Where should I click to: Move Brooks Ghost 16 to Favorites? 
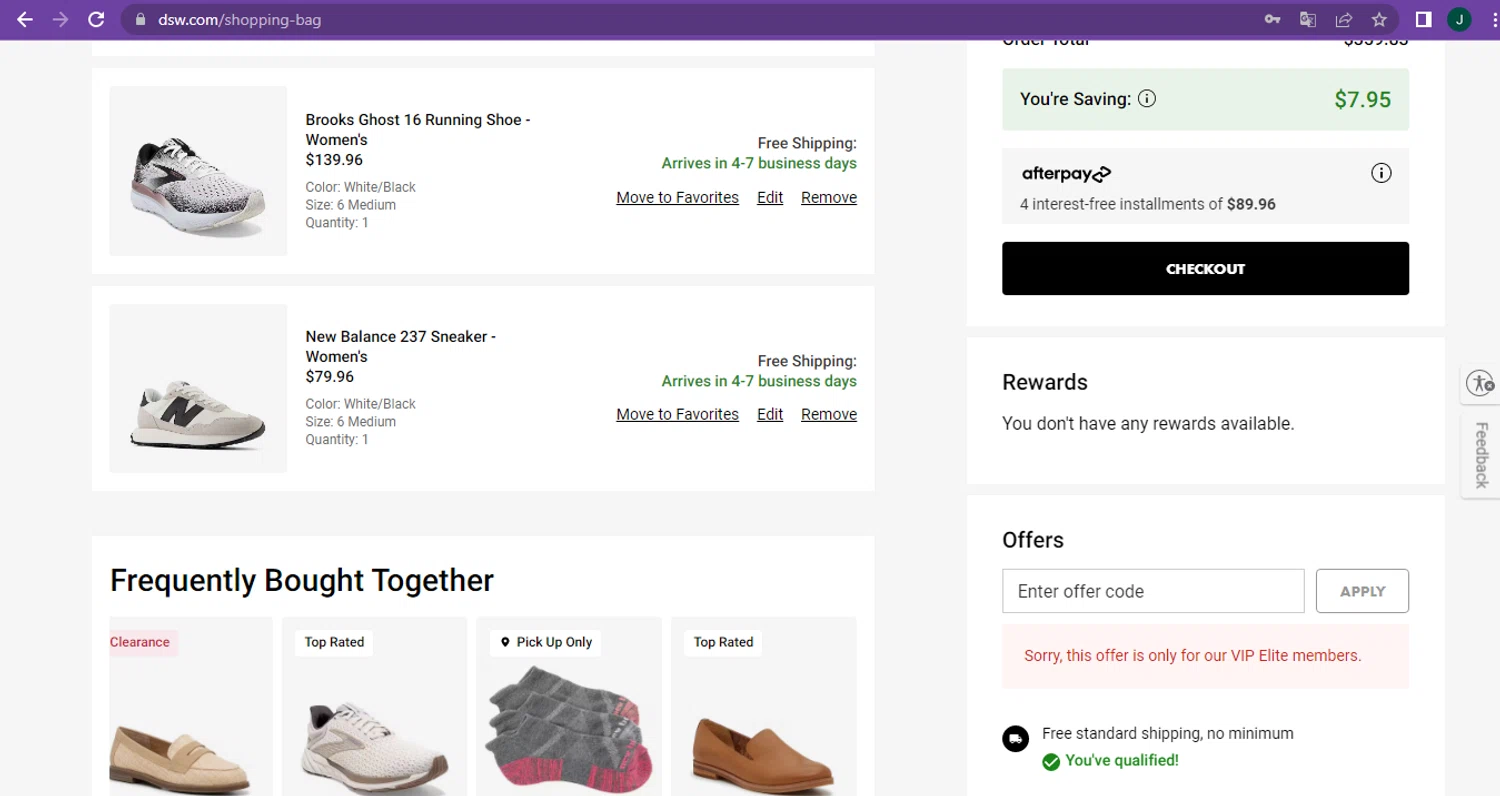pos(677,197)
